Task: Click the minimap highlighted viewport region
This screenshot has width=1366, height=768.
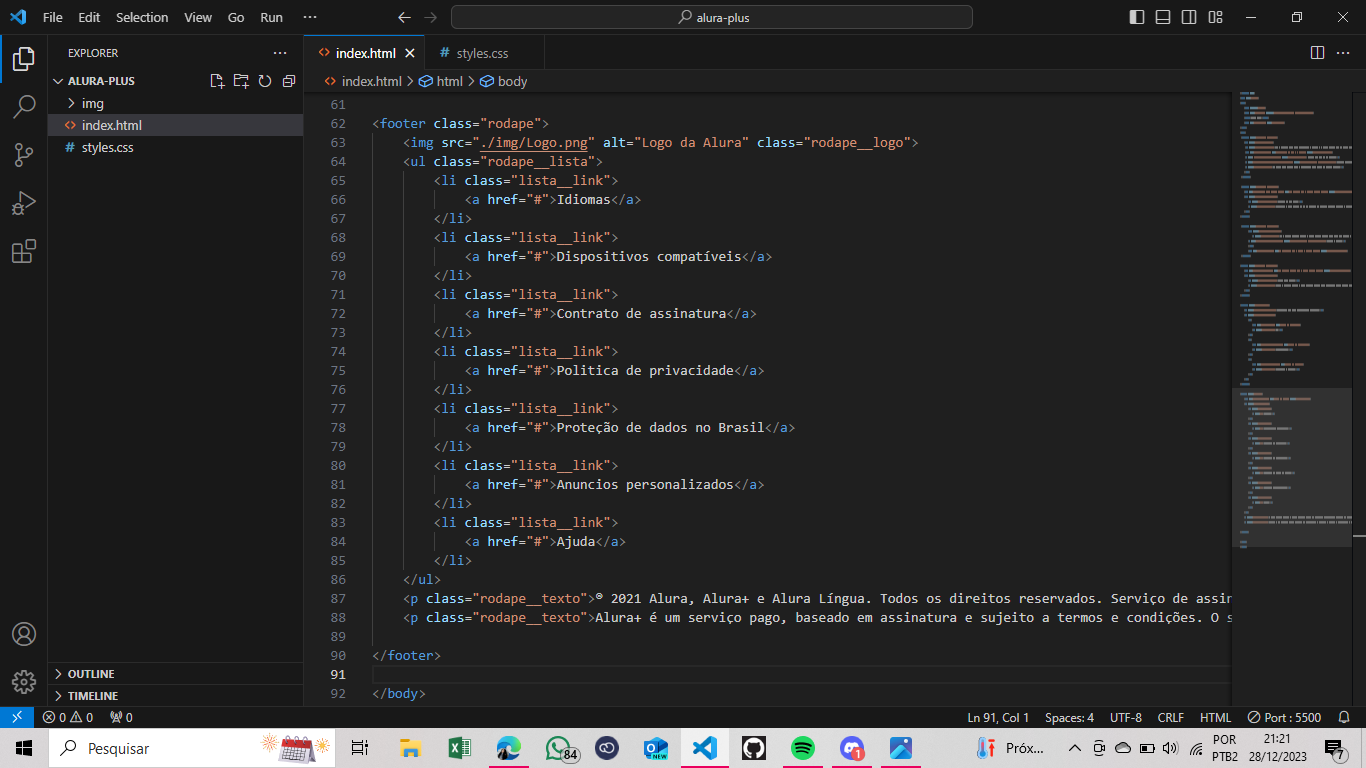Action: tap(1291, 467)
